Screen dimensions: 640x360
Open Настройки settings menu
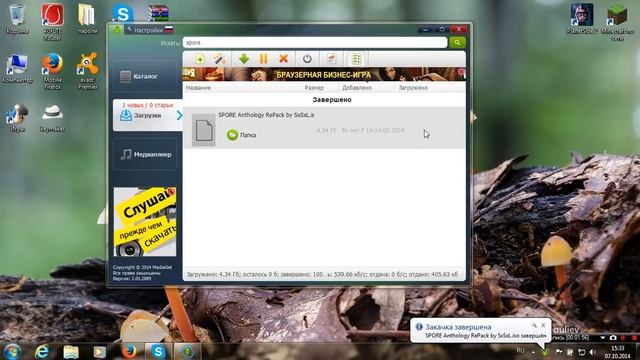144,30
